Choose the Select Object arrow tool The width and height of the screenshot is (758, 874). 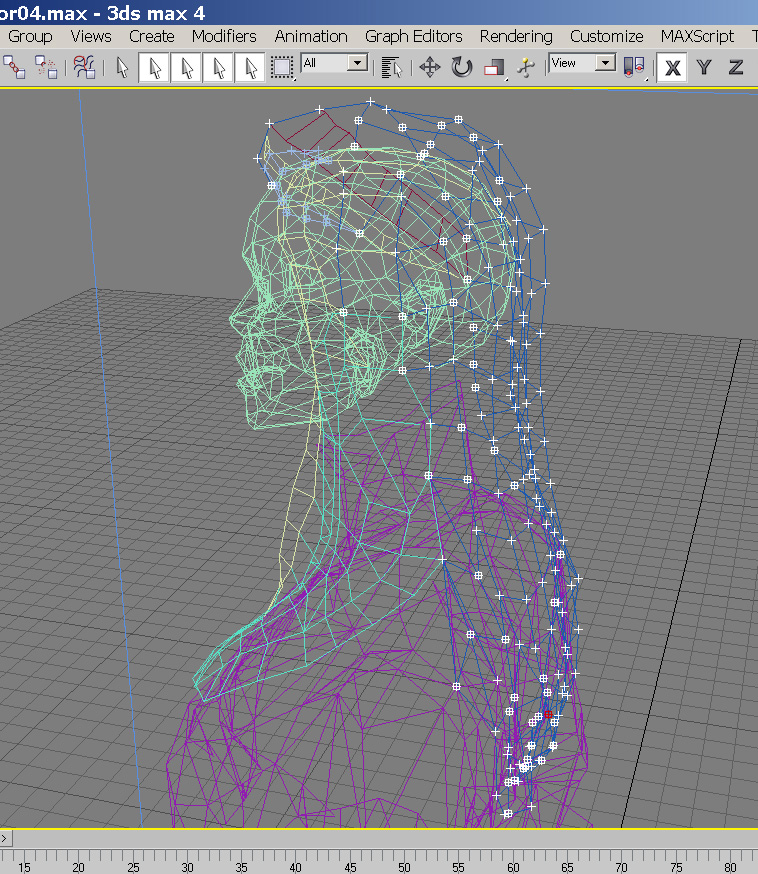click(x=123, y=67)
